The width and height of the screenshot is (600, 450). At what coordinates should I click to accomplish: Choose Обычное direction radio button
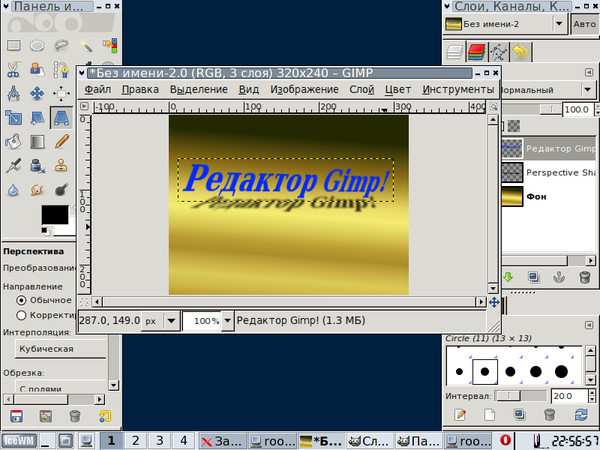coord(21,300)
